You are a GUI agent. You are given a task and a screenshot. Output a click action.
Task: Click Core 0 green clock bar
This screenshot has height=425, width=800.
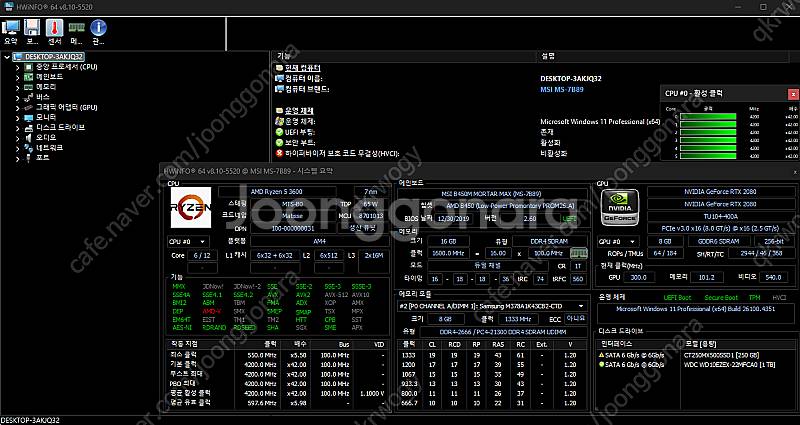708,116
